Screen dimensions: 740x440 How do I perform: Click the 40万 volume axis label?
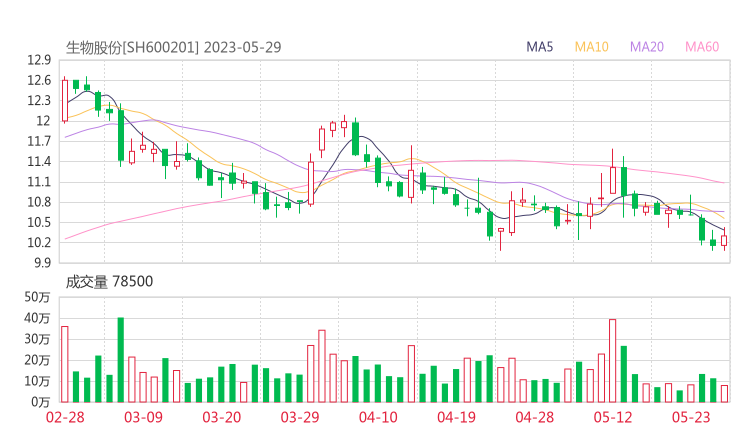pyautogui.click(x=37, y=319)
